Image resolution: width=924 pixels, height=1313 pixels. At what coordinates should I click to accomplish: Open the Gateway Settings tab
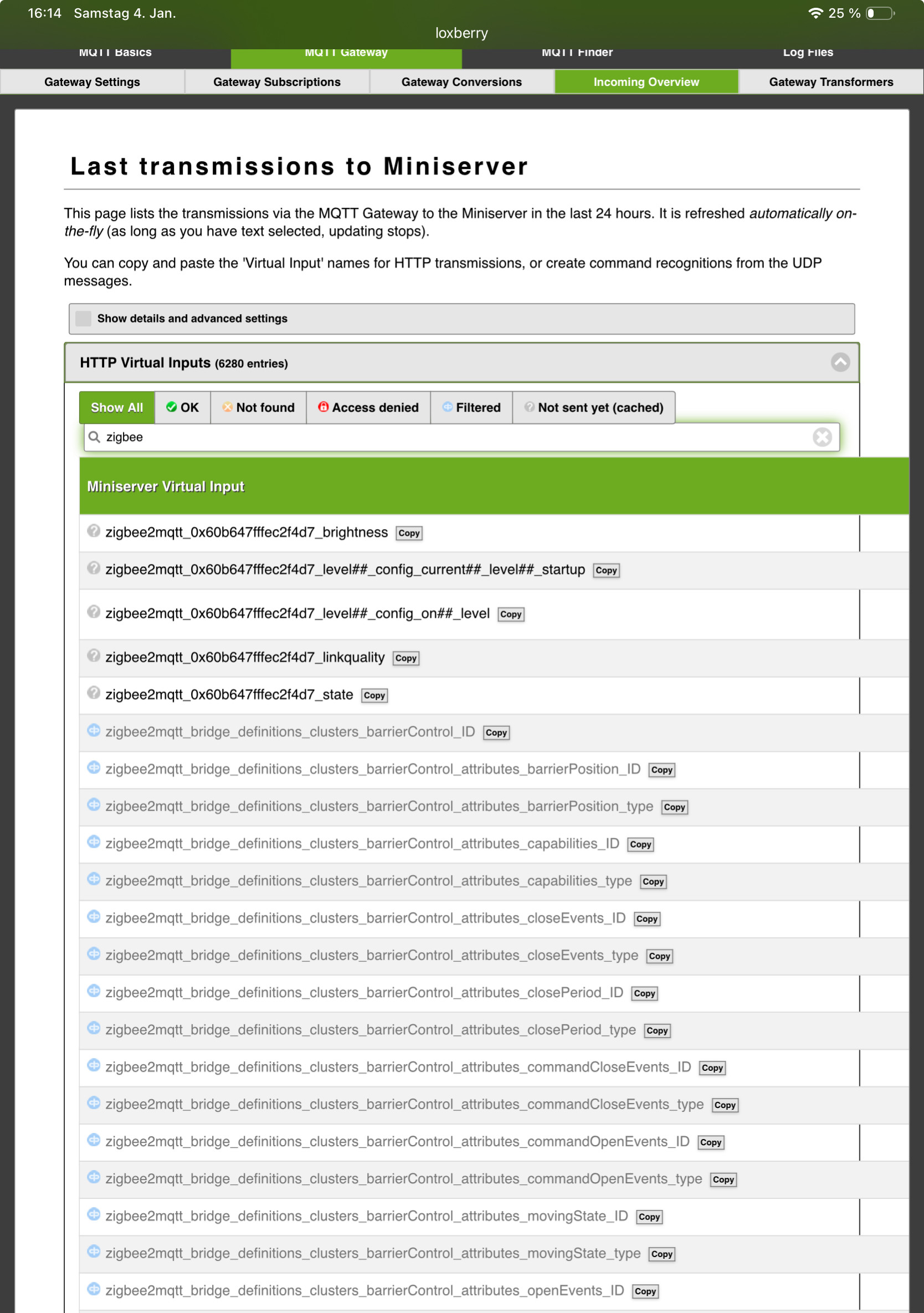(92, 82)
